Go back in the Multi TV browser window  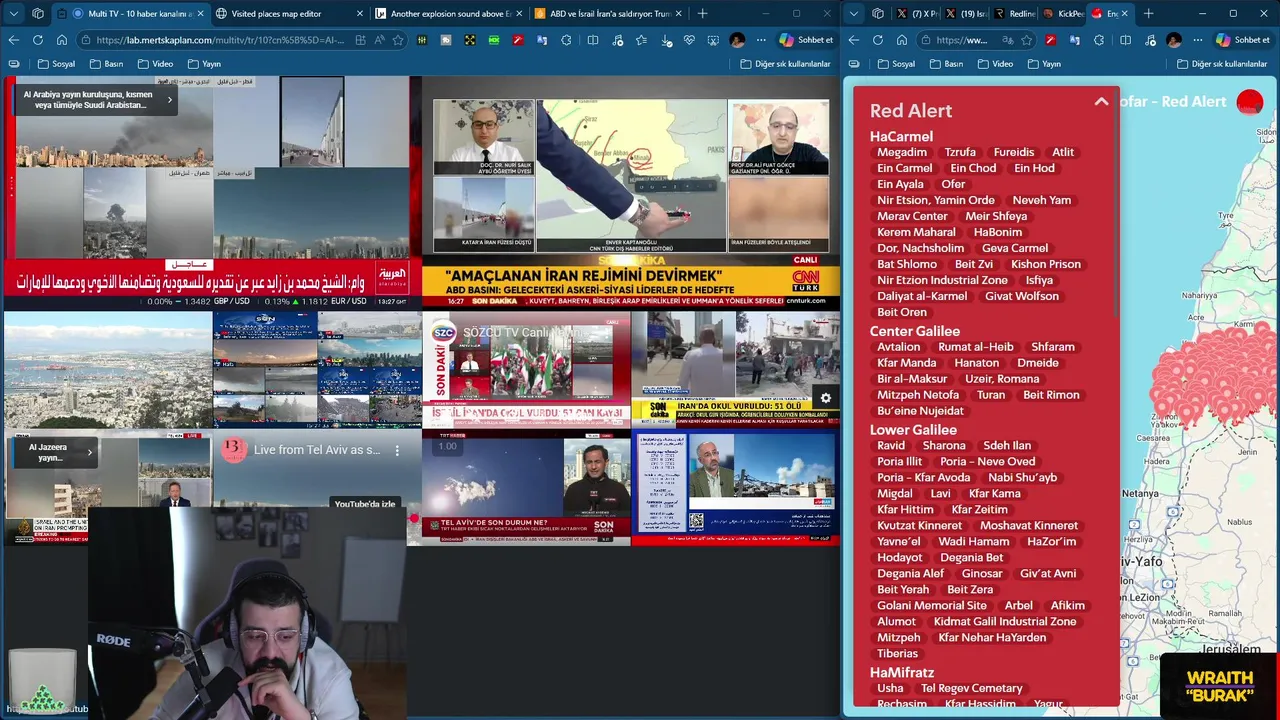click(13, 40)
